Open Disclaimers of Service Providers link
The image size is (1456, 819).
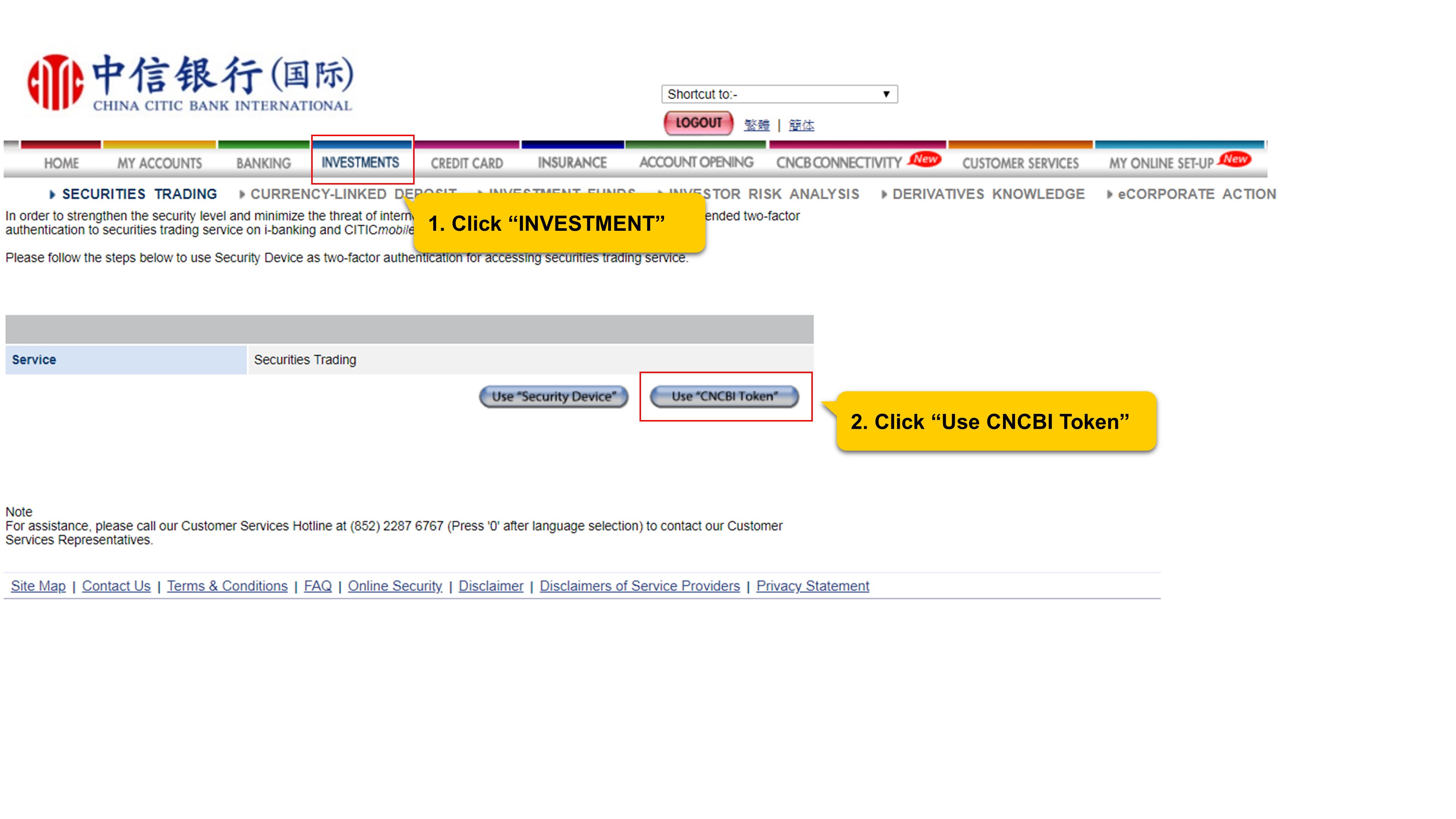[640, 586]
